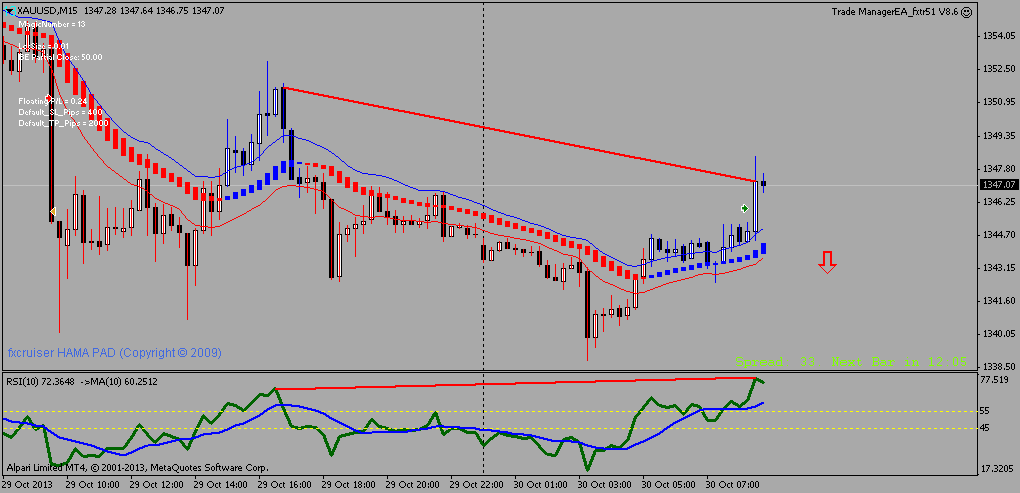Select the red trendline in the RSI window
1020x493 pixels.
[515, 383]
